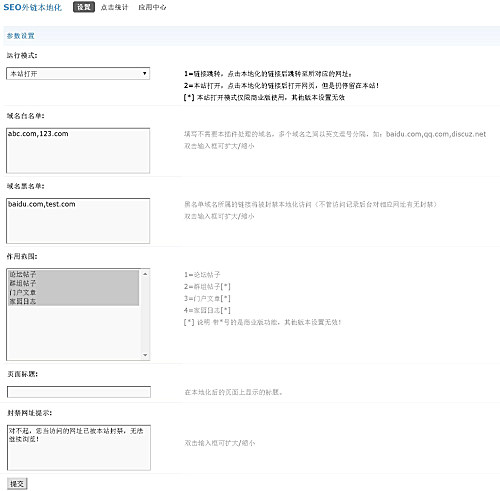Click the 域名黑名单 label
This screenshot has width=500, height=491.
tap(25, 186)
